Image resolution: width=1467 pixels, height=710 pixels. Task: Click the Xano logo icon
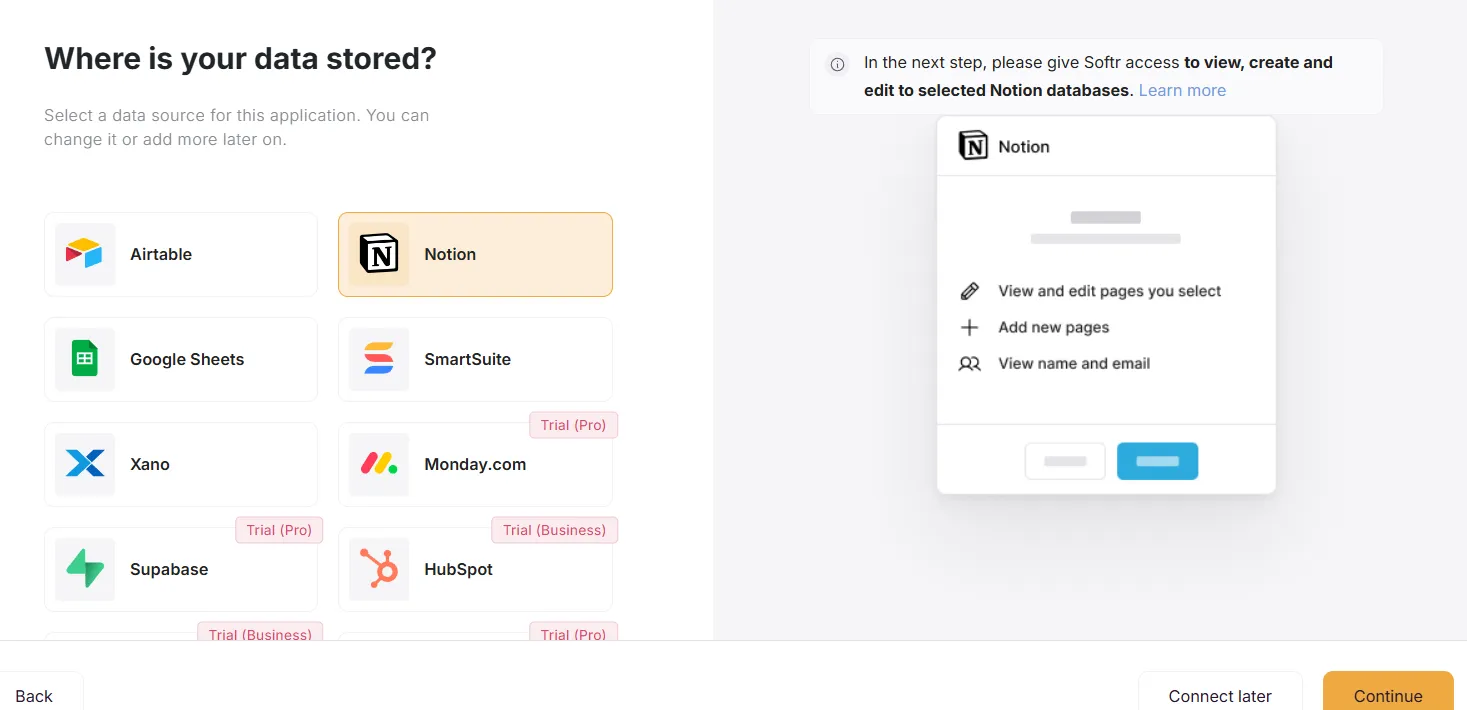[x=85, y=464]
